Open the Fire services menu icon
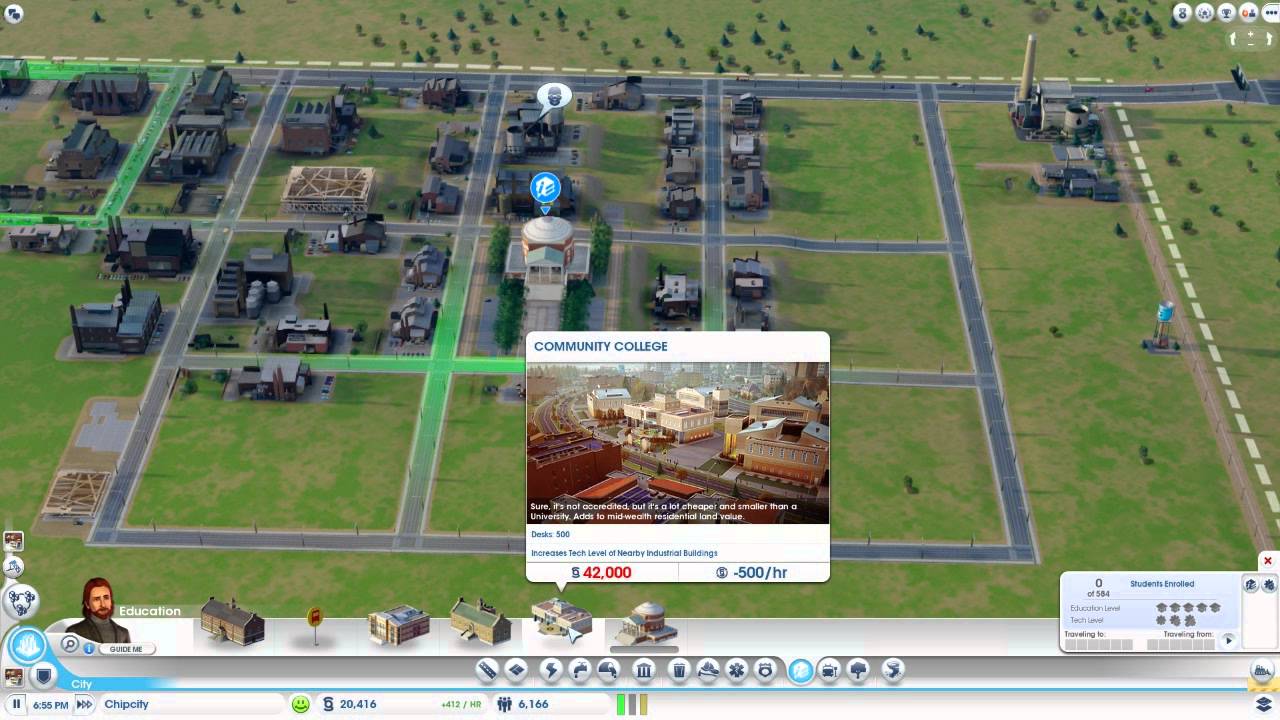1280x720 pixels. tap(708, 671)
